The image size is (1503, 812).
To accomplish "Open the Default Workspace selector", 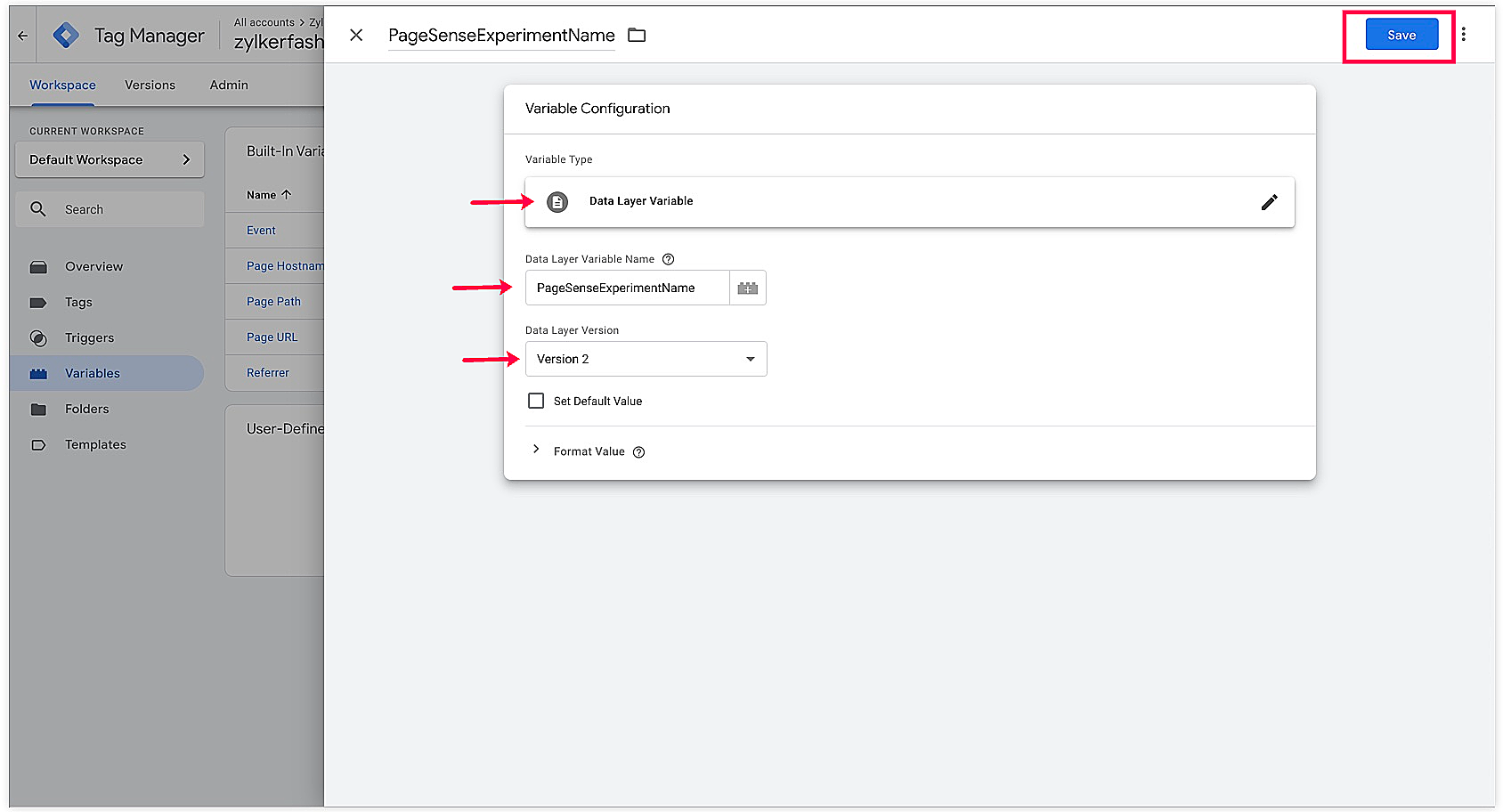I will point(110,159).
